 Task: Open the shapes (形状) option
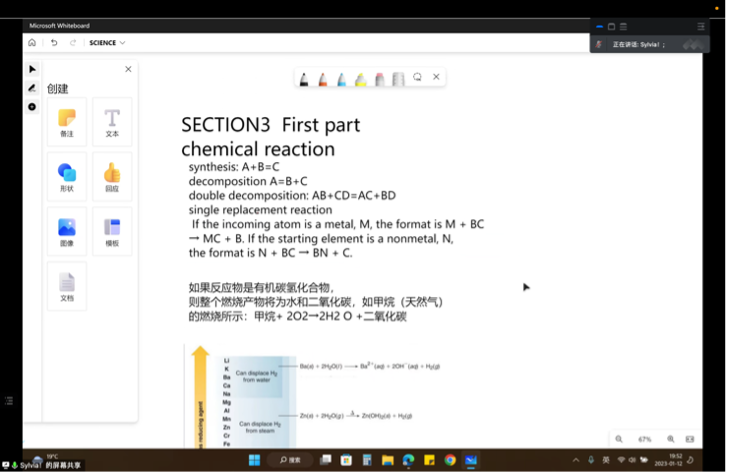(x=67, y=177)
